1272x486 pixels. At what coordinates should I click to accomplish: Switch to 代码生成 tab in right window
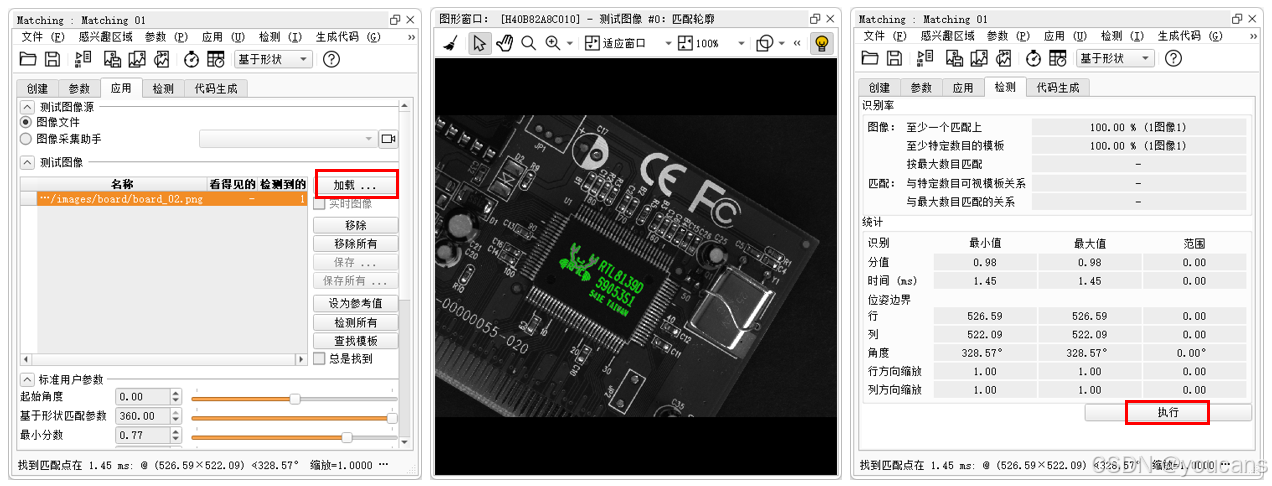coord(1058,88)
